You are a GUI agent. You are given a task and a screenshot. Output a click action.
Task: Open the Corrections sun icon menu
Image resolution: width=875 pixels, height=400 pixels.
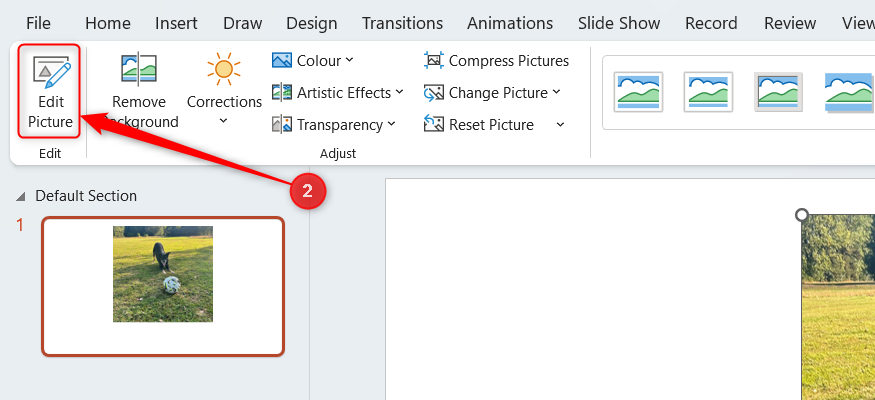tap(224, 70)
